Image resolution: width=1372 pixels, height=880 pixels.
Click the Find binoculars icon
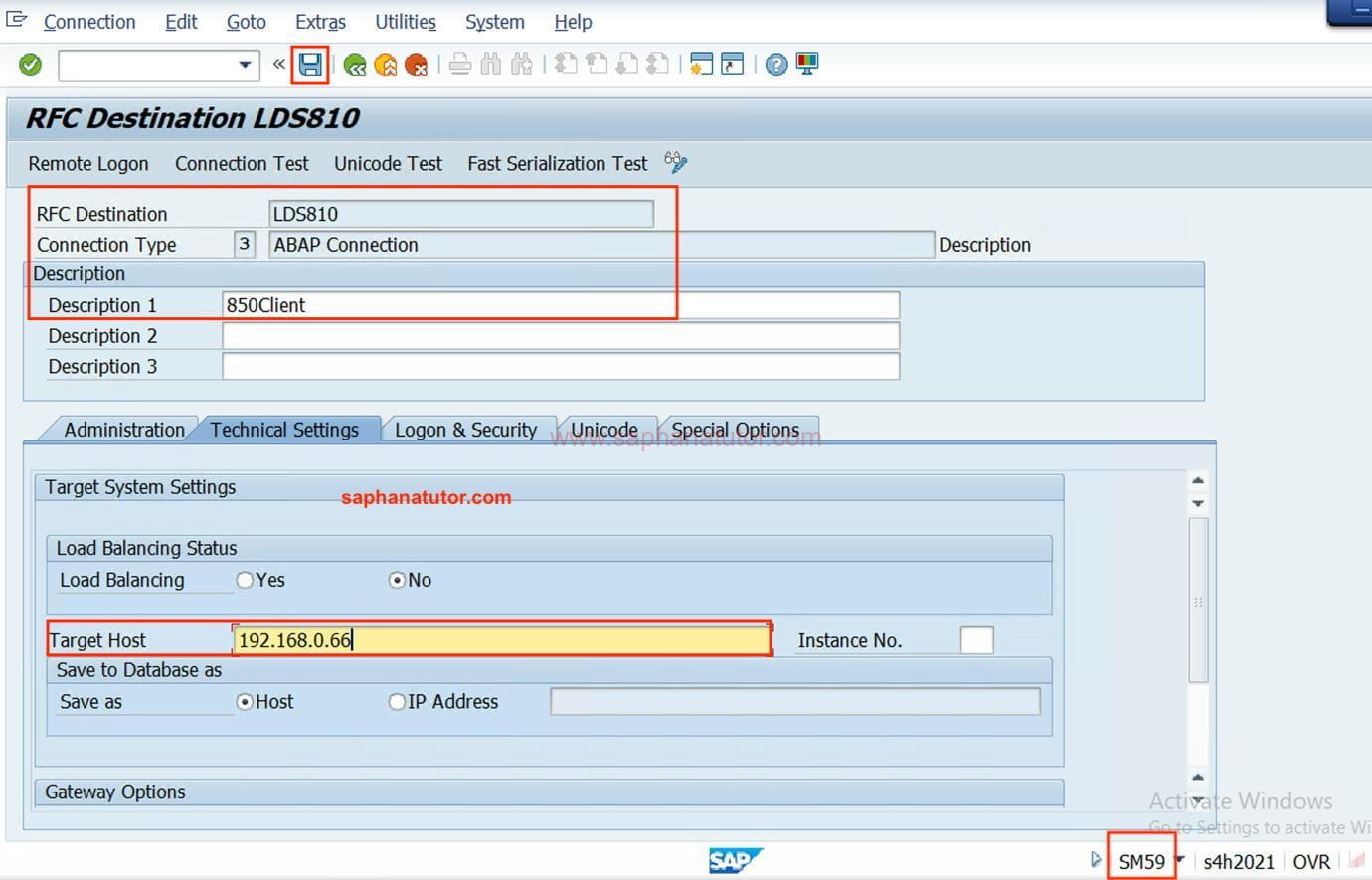click(x=490, y=66)
